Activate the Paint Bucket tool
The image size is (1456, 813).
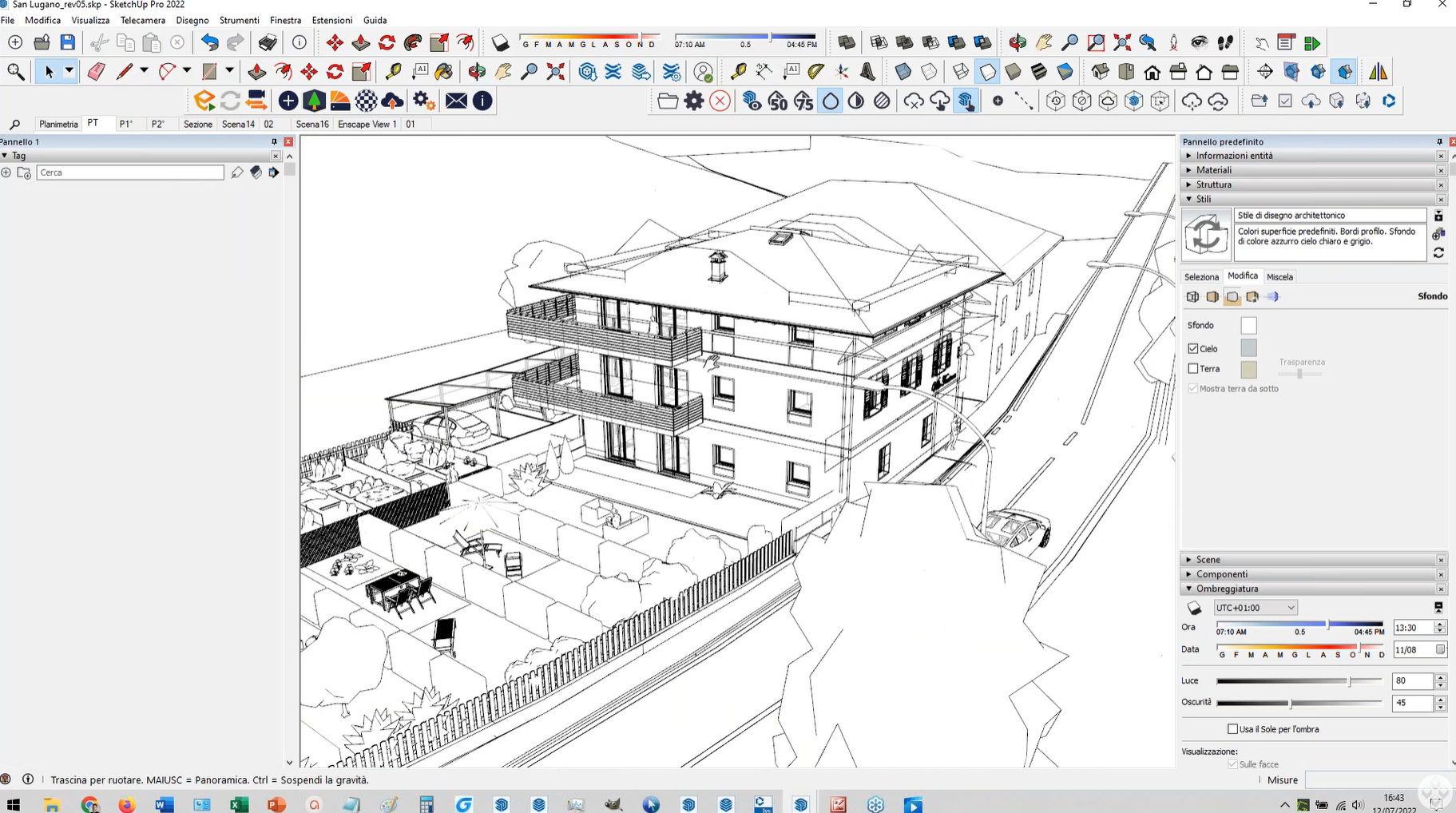pyautogui.click(x=444, y=72)
